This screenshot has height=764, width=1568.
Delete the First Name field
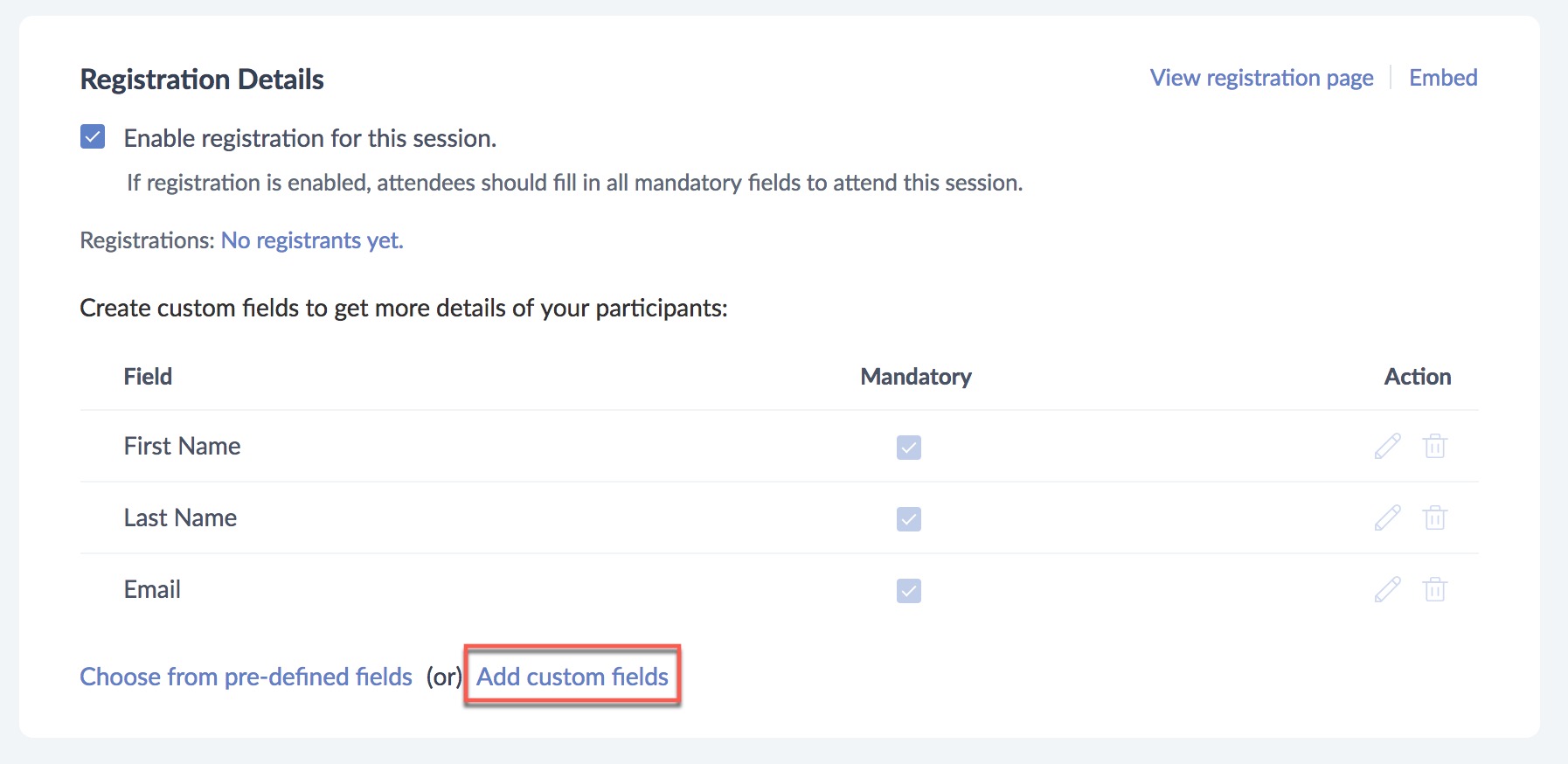coord(1434,447)
